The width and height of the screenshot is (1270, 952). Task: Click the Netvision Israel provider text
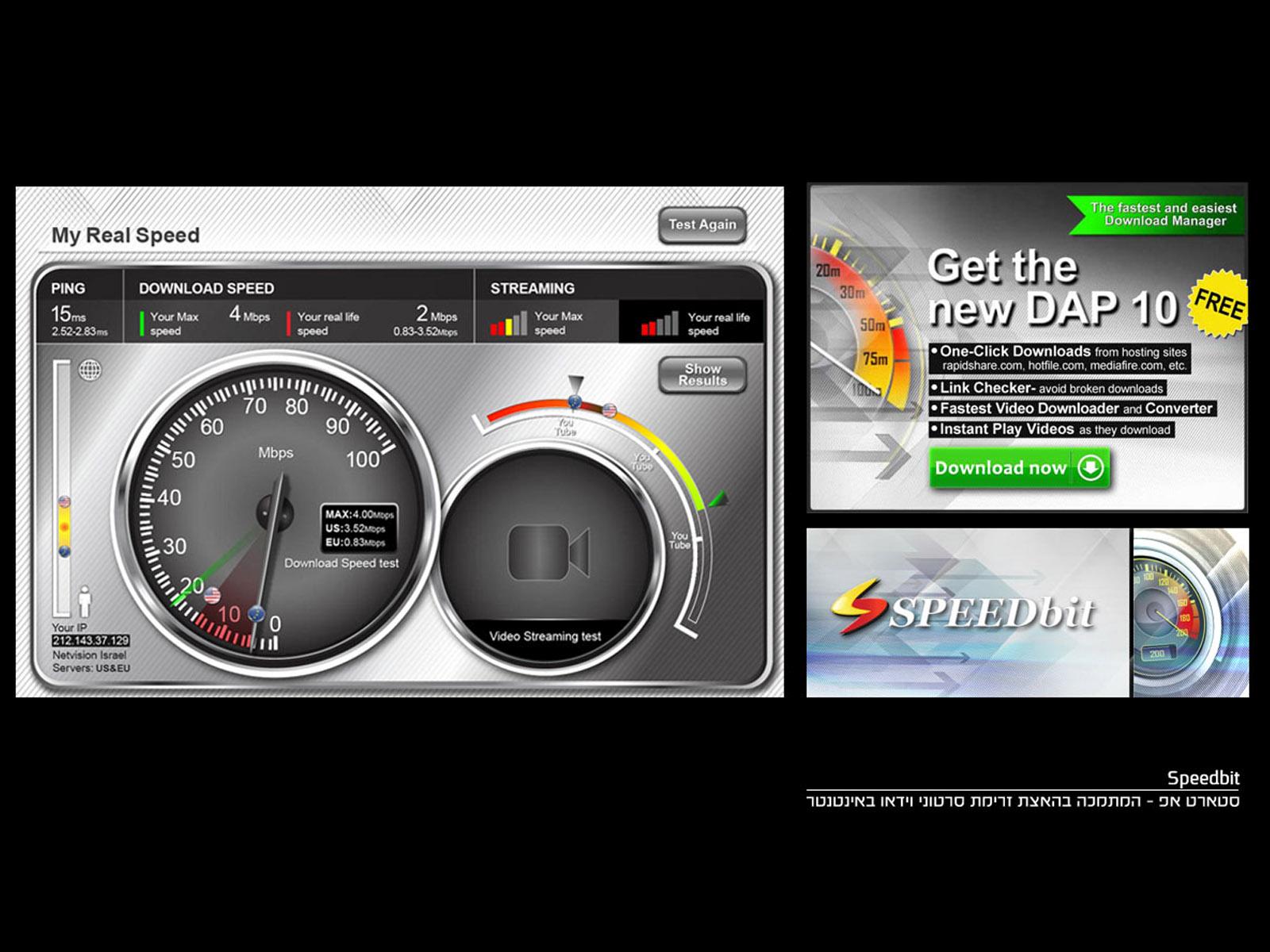tap(90, 655)
